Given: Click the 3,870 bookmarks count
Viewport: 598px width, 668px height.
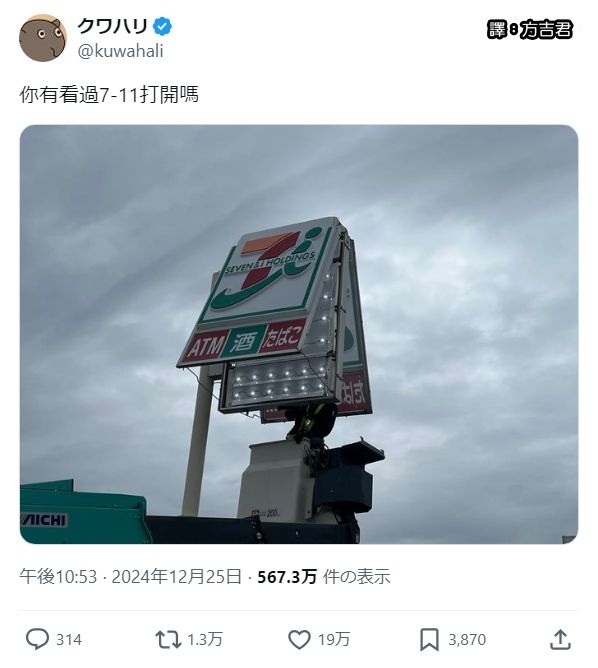Looking at the screenshot, I should point(467,639).
